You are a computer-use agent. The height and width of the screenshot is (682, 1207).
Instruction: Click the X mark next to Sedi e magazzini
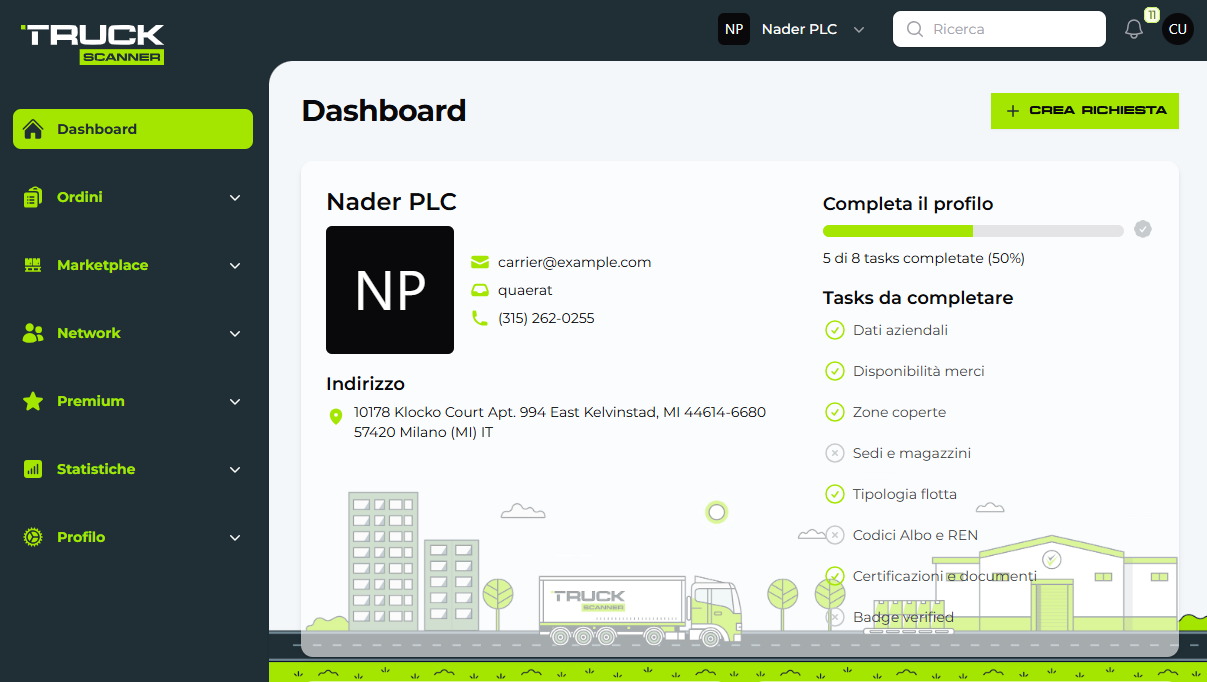pyautogui.click(x=834, y=453)
